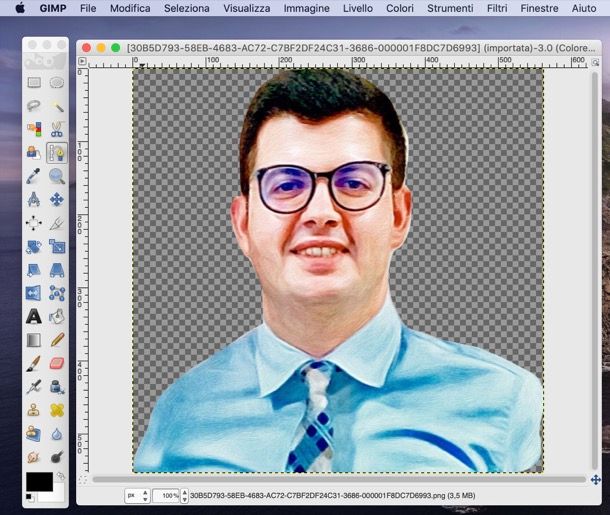610x515 pixels.
Task: Select the Alignment tool
Action: (x=34, y=223)
